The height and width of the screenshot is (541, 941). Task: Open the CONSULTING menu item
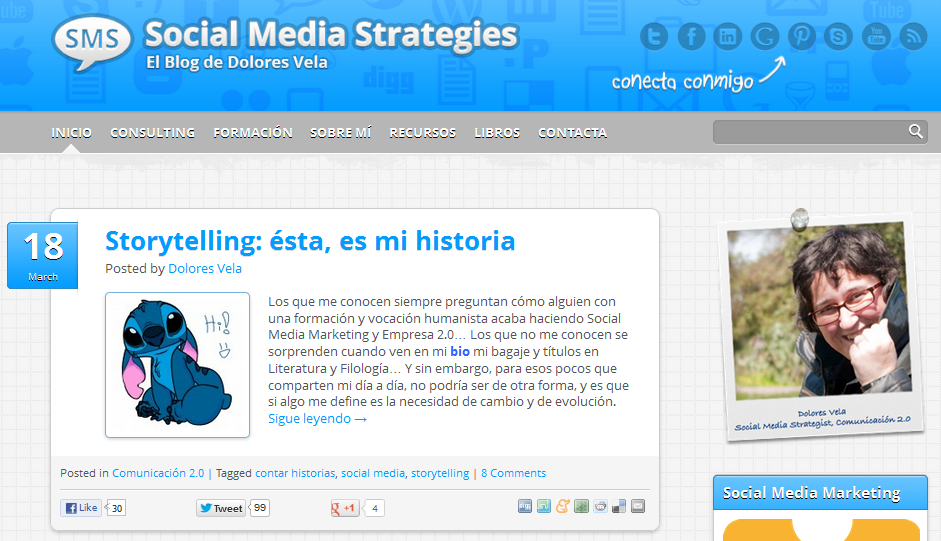pyautogui.click(x=152, y=133)
